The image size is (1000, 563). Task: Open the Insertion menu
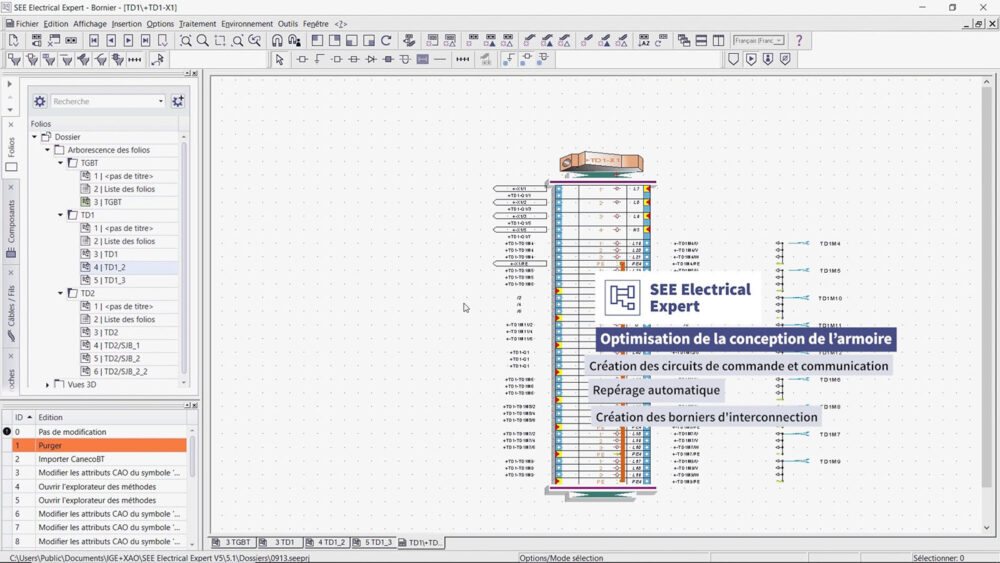coord(126,24)
